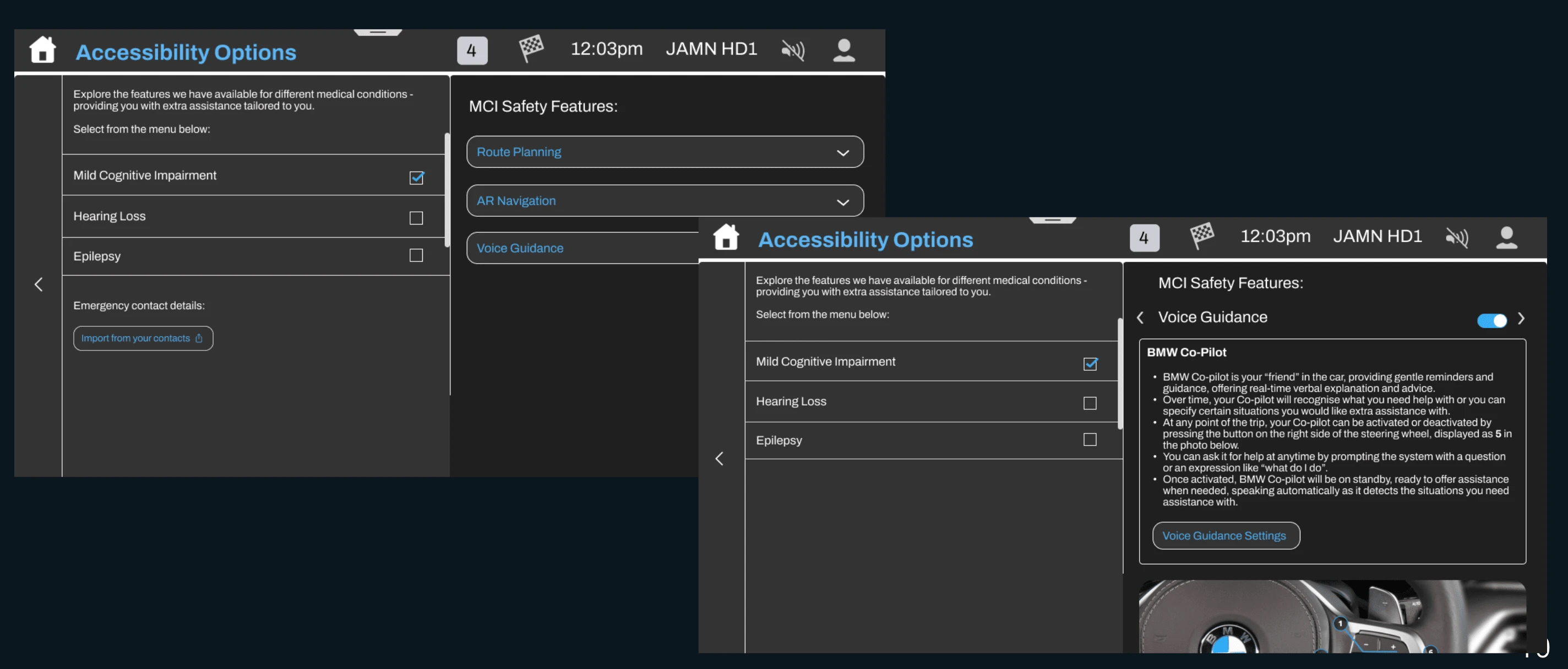1568x669 pixels.
Task: Select JAMN HD1 radio station in left screen
Action: (x=711, y=48)
